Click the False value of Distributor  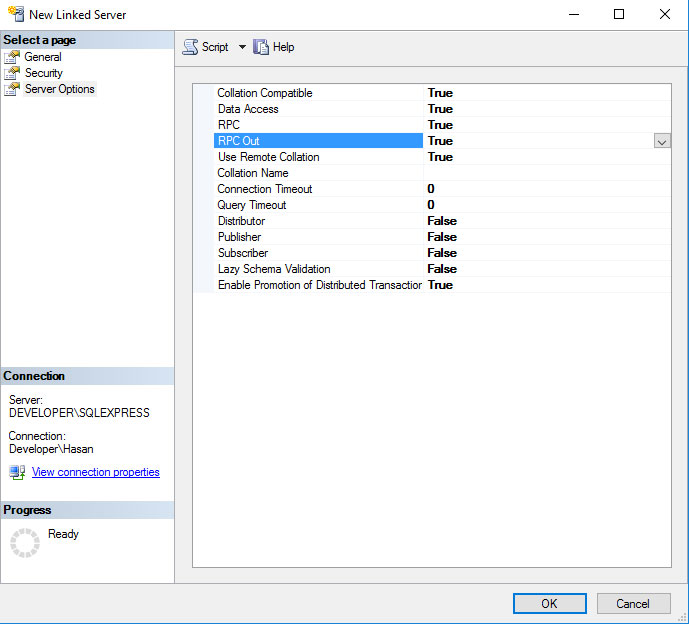coord(442,221)
